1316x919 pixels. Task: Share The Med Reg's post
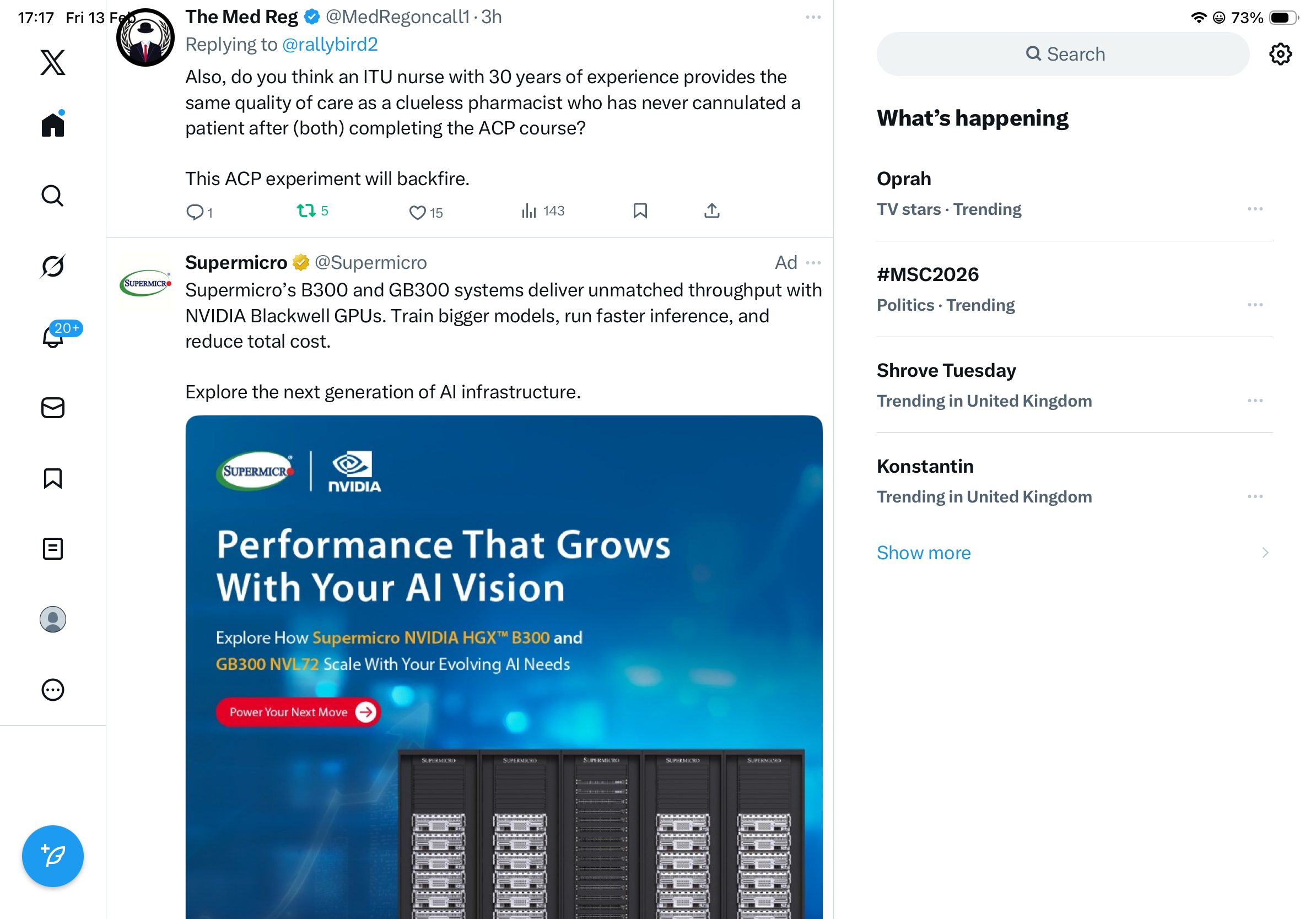(711, 211)
